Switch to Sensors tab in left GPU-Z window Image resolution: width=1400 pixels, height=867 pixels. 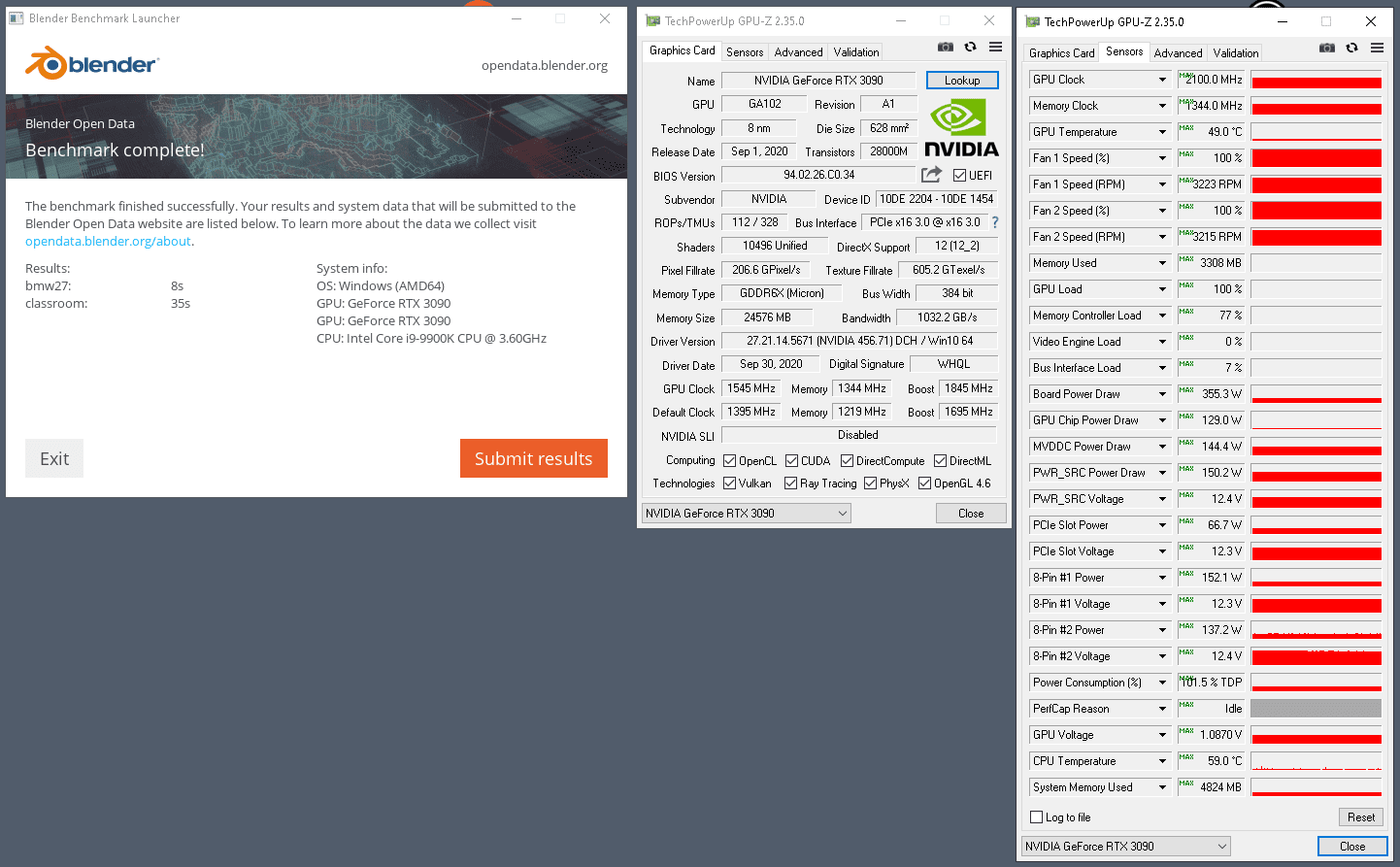(x=745, y=52)
